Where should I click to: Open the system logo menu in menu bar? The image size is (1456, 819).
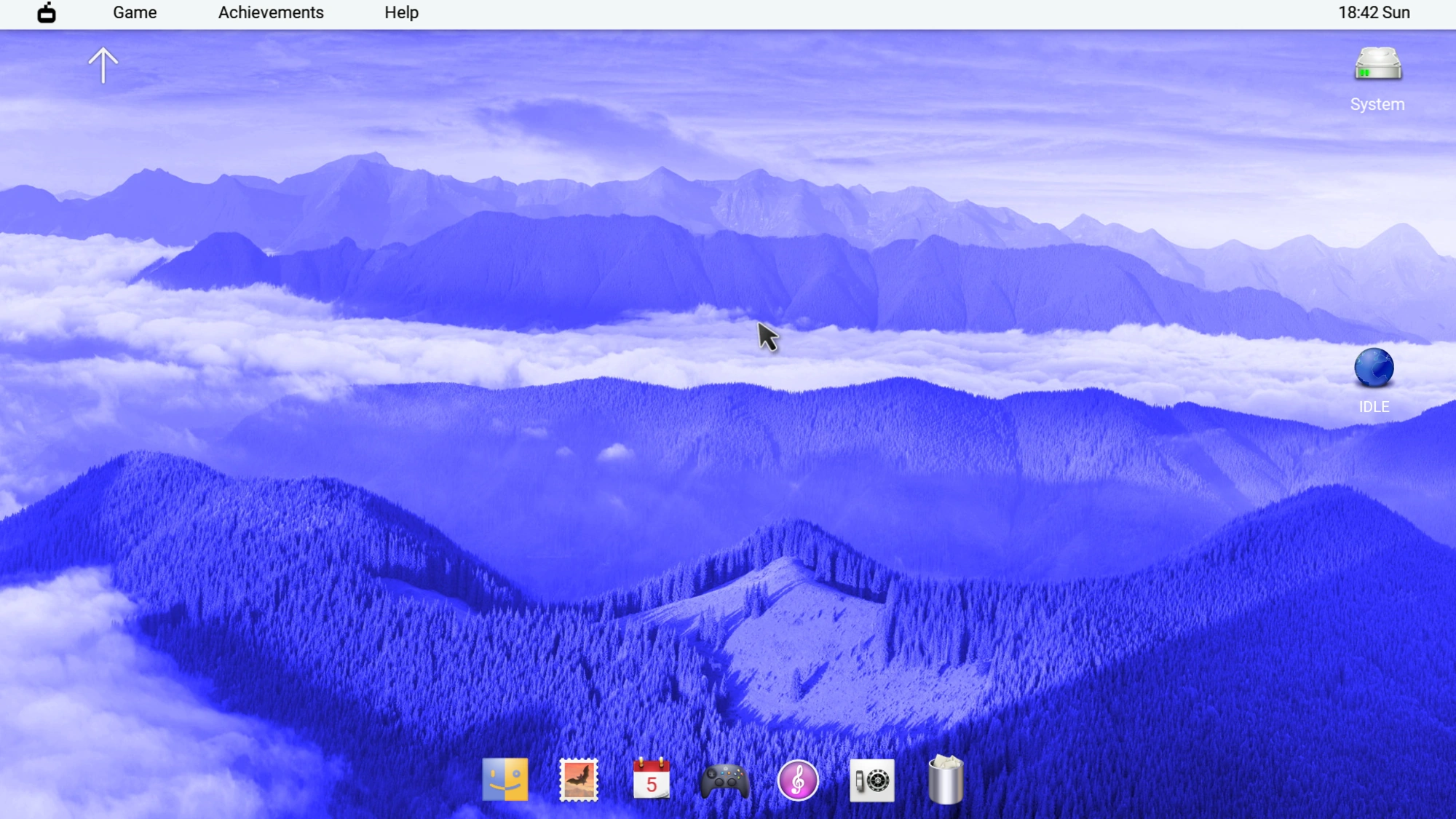tap(47, 13)
